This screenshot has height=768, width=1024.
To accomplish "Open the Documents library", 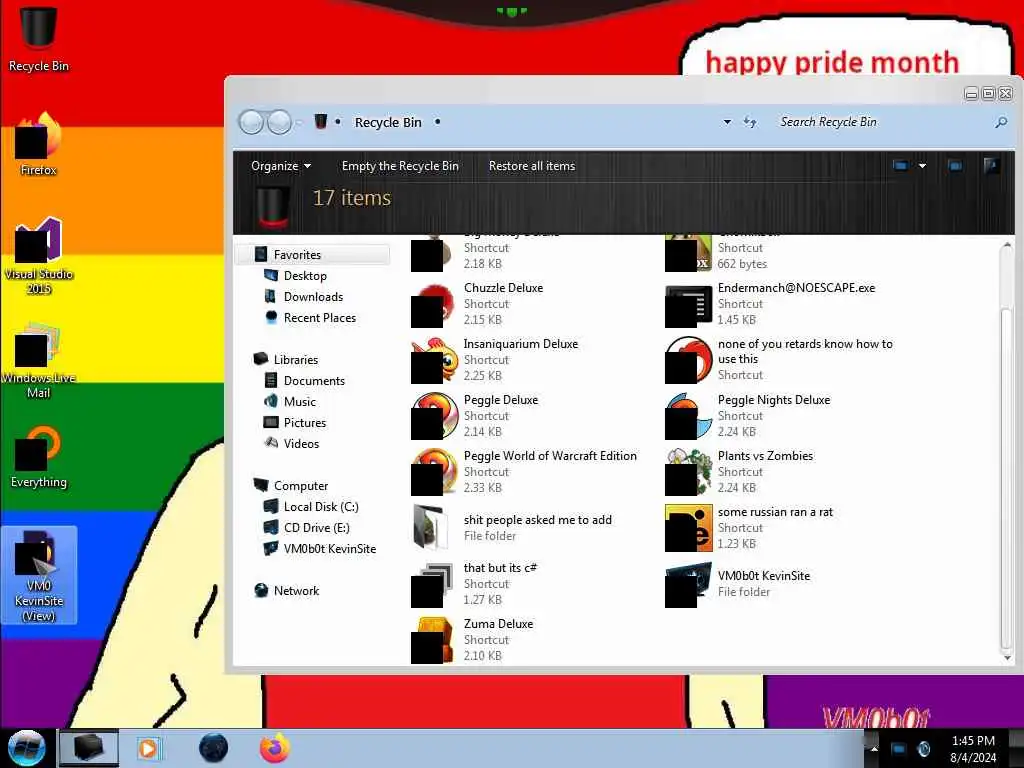I will click(313, 380).
